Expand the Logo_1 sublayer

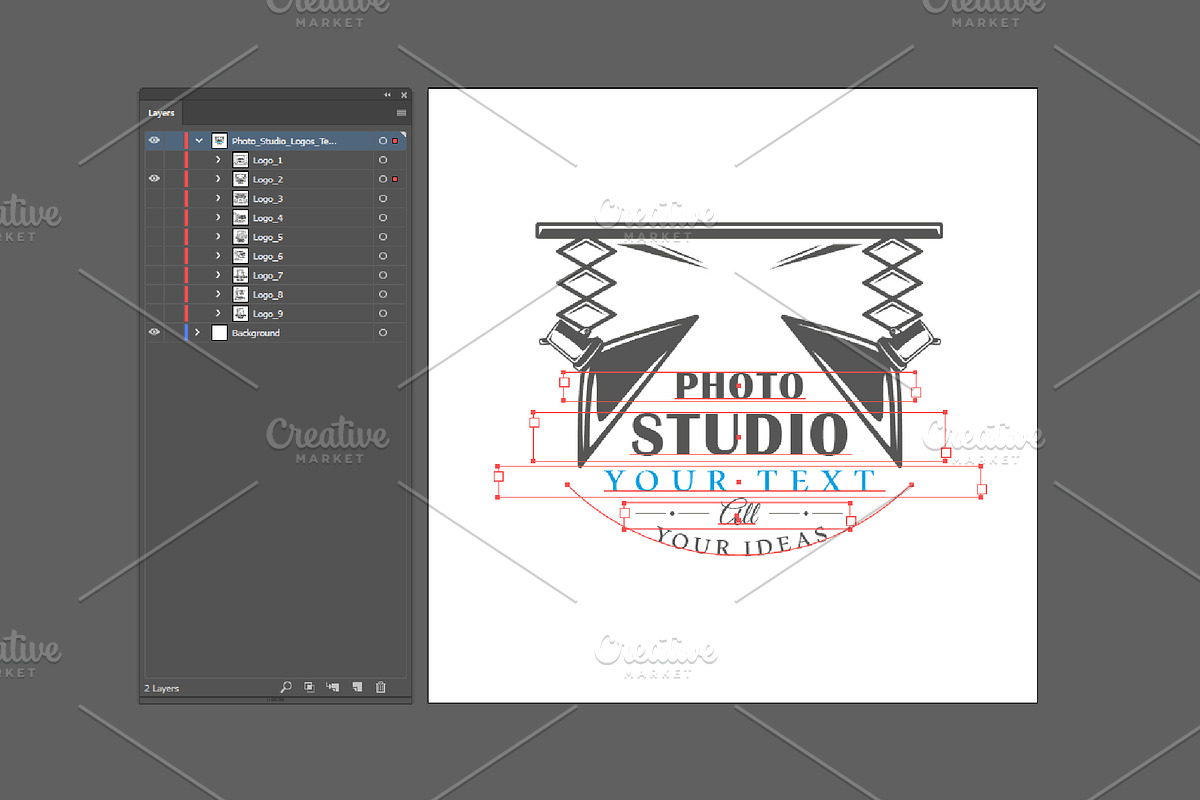pyautogui.click(x=218, y=160)
